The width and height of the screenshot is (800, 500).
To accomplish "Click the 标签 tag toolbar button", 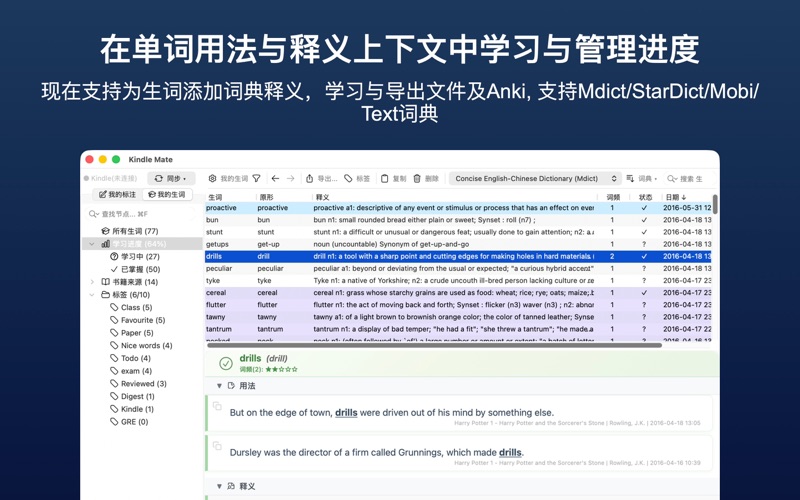I will click(x=357, y=178).
